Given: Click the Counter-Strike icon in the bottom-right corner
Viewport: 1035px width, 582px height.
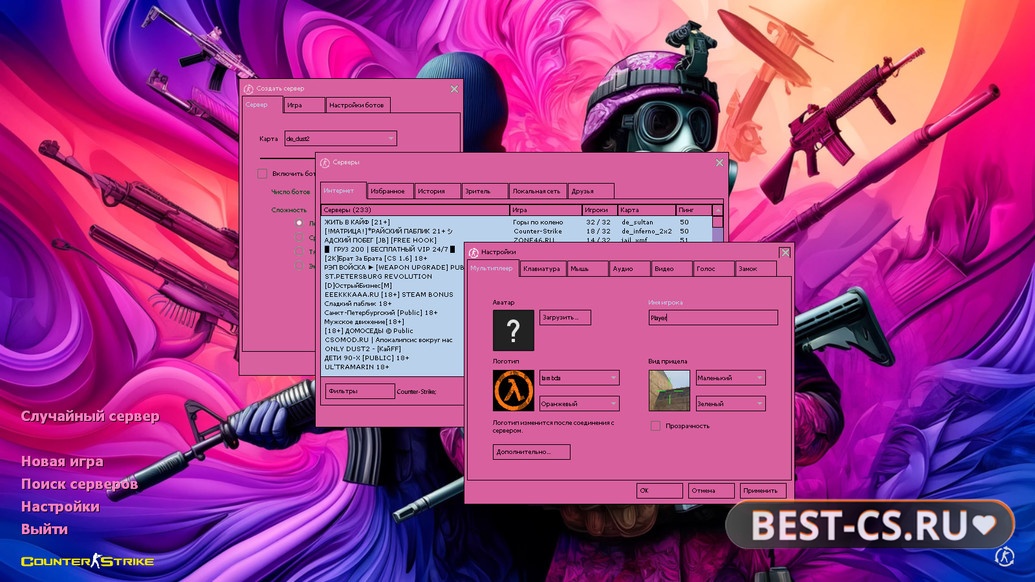Looking at the screenshot, I should (x=1004, y=556).
